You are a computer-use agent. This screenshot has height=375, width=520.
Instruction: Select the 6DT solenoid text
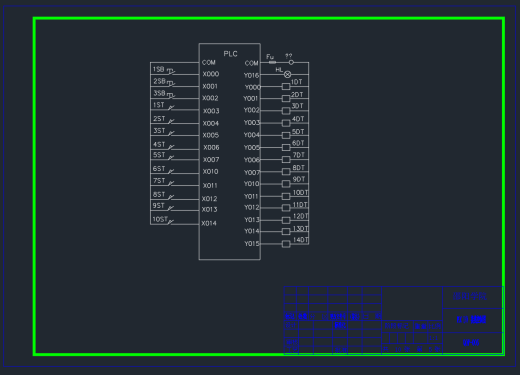(298, 143)
